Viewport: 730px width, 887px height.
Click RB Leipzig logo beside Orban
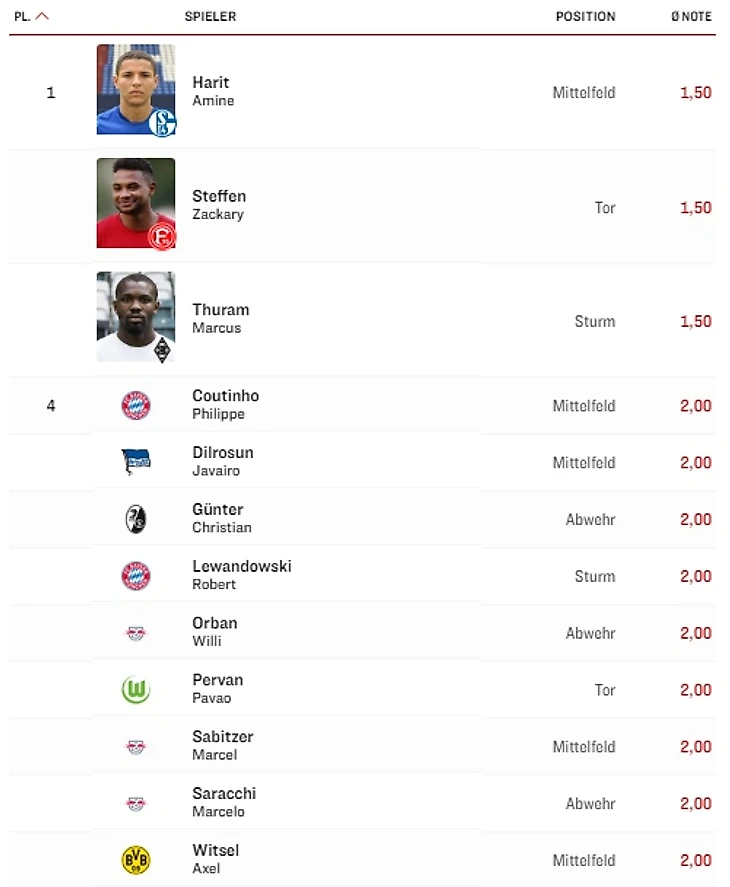[x=136, y=633]
